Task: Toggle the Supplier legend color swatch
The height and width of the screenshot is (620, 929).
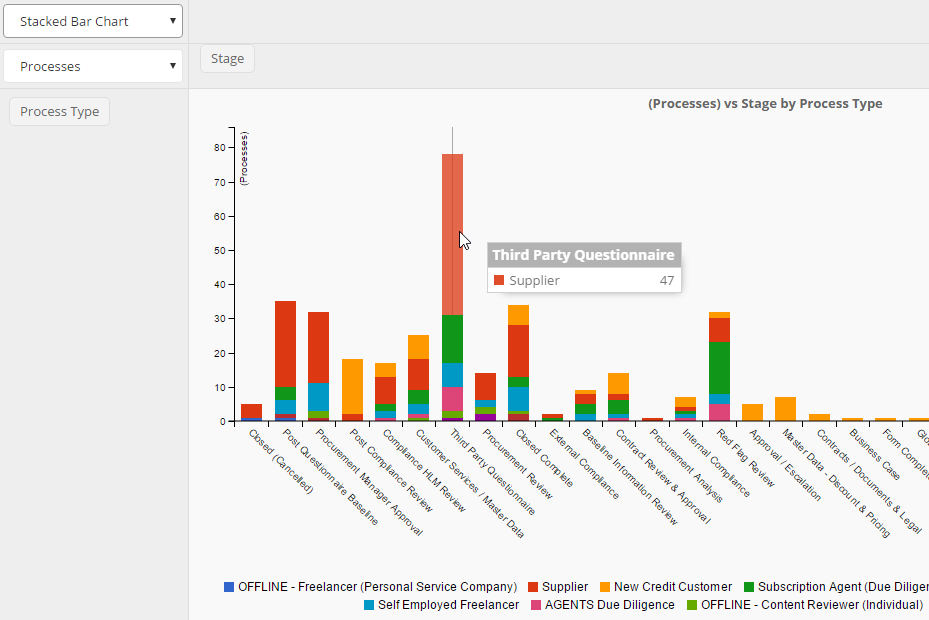Action: 533,587
